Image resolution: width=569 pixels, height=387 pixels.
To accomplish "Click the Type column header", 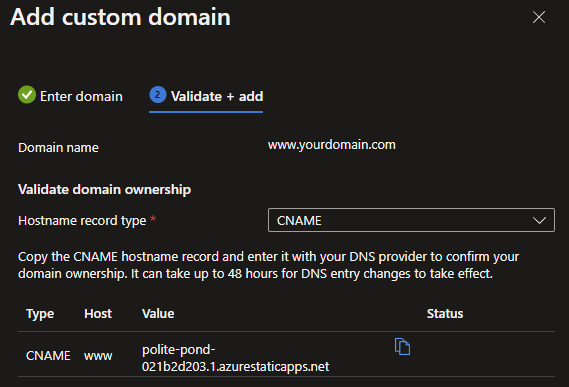I will click(40, 314).
